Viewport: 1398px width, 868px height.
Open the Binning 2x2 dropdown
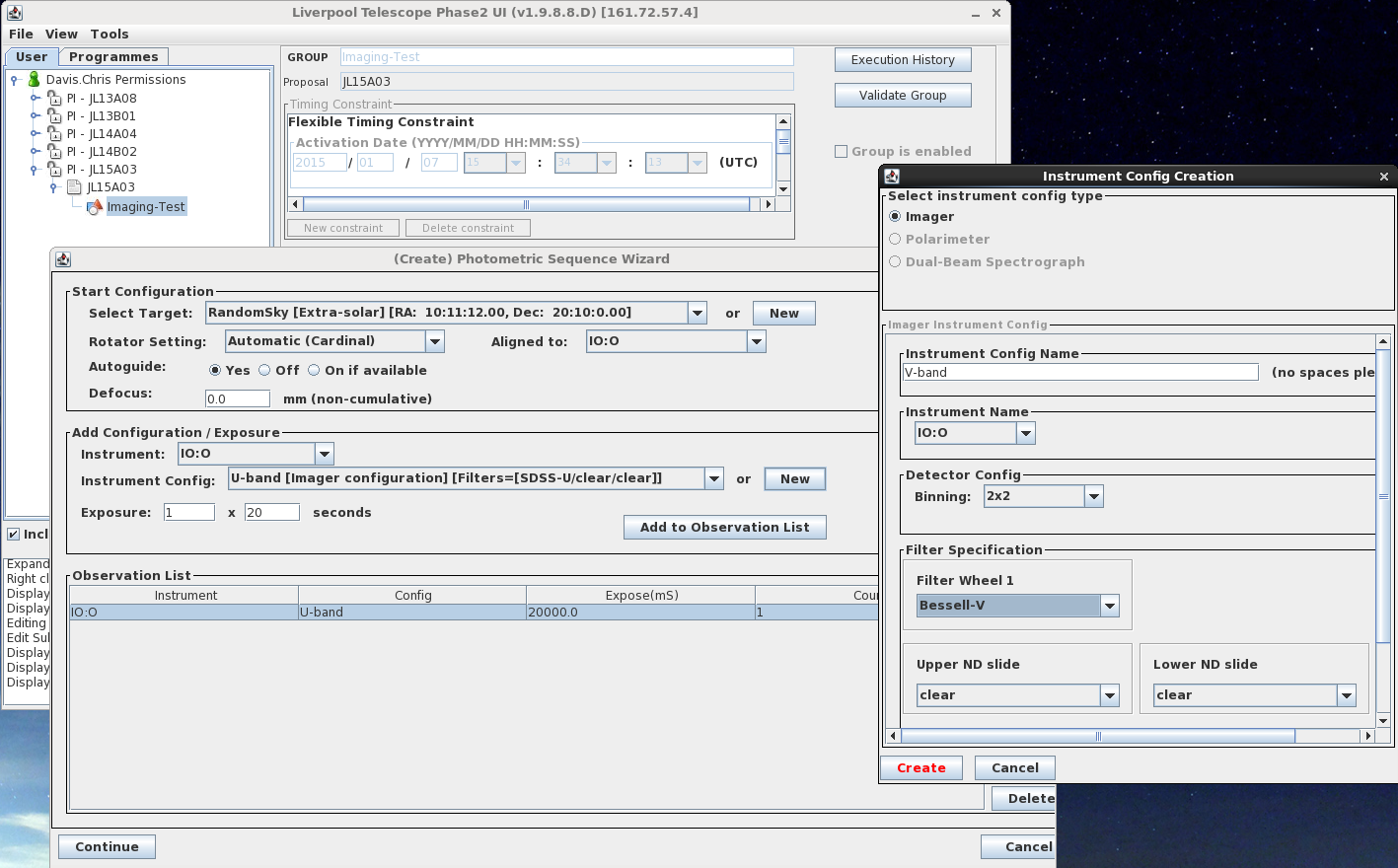pyautogui.click(x=1094, y=496)
